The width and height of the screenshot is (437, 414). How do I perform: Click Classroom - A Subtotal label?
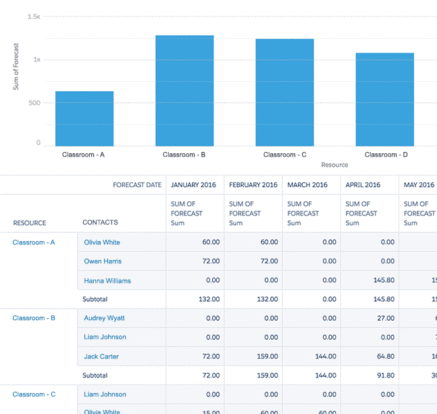(x=95, y=299)
